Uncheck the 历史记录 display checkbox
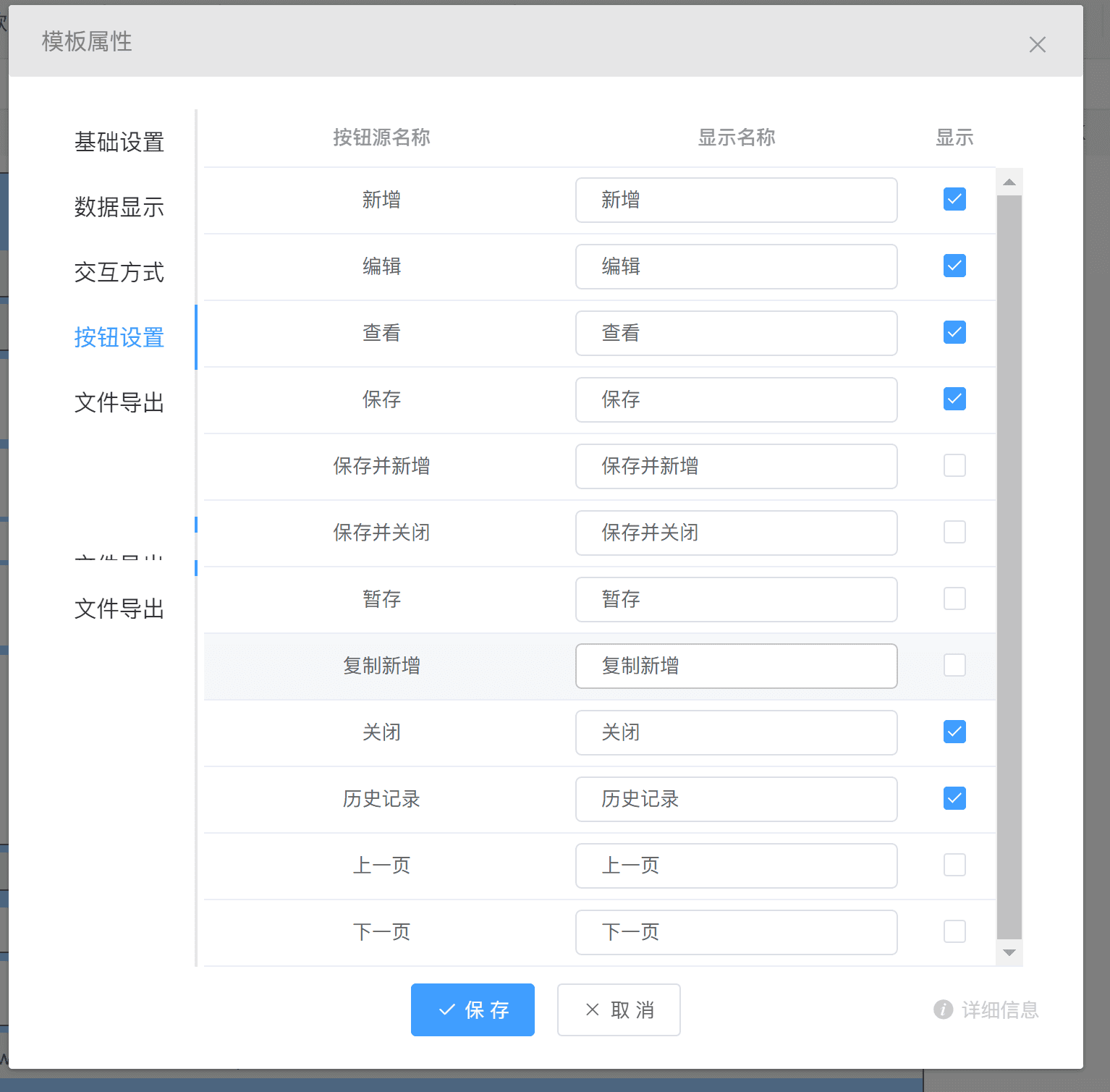Screen dimensions: 1110x1092 [x=954, y=798]
